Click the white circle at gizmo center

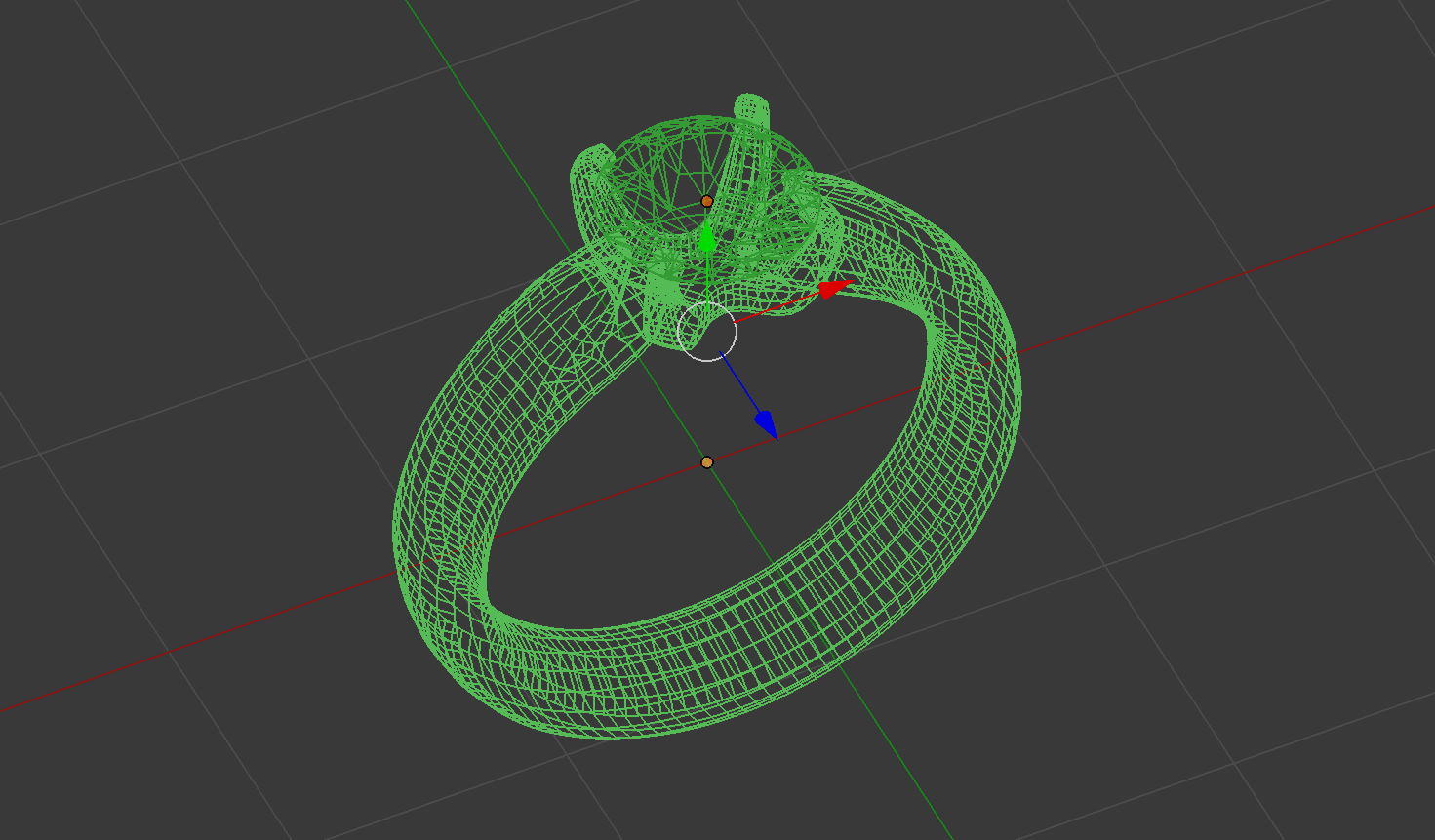(707, 332)
